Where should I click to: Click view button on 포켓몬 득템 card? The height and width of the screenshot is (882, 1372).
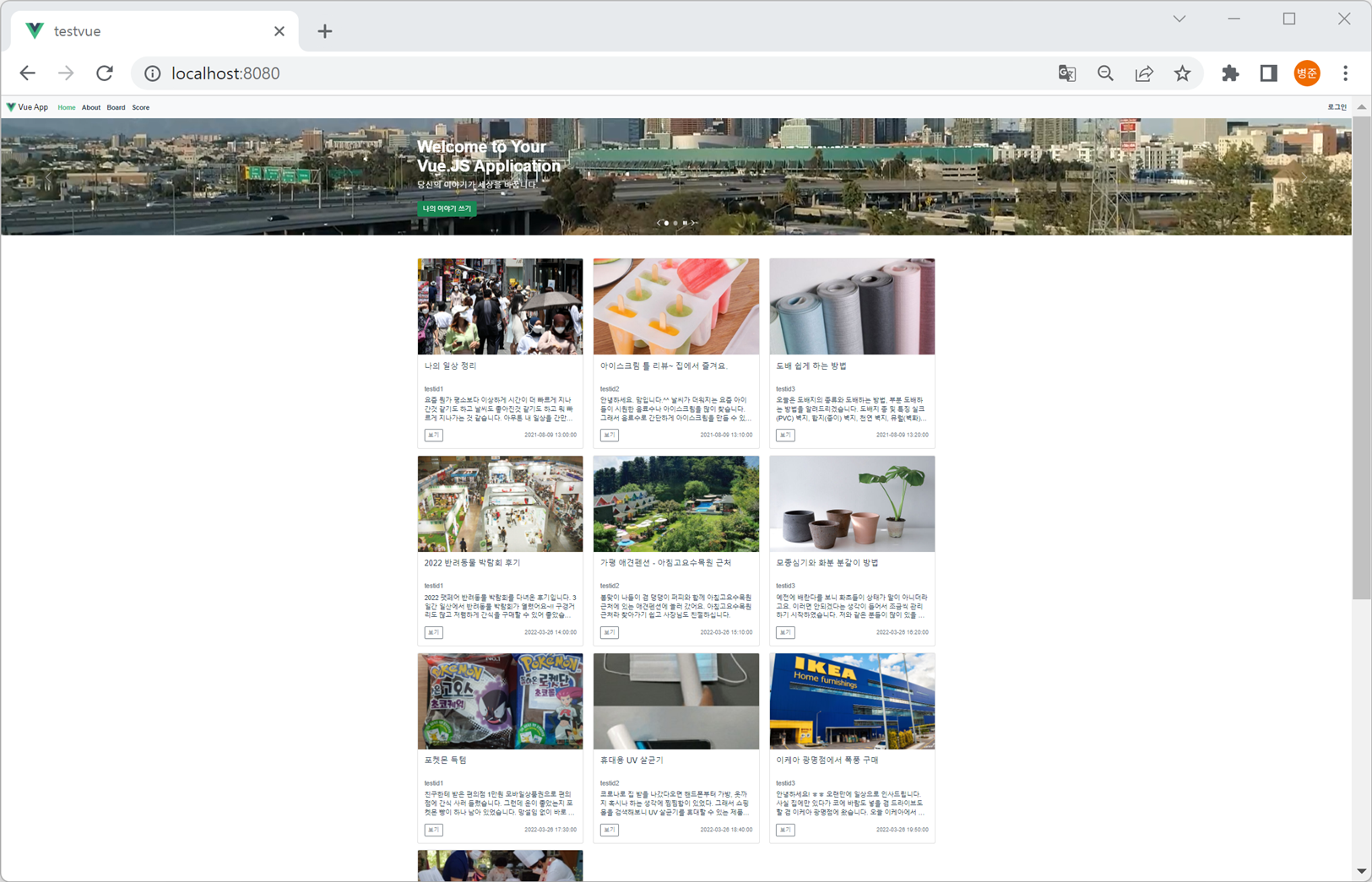434,830
